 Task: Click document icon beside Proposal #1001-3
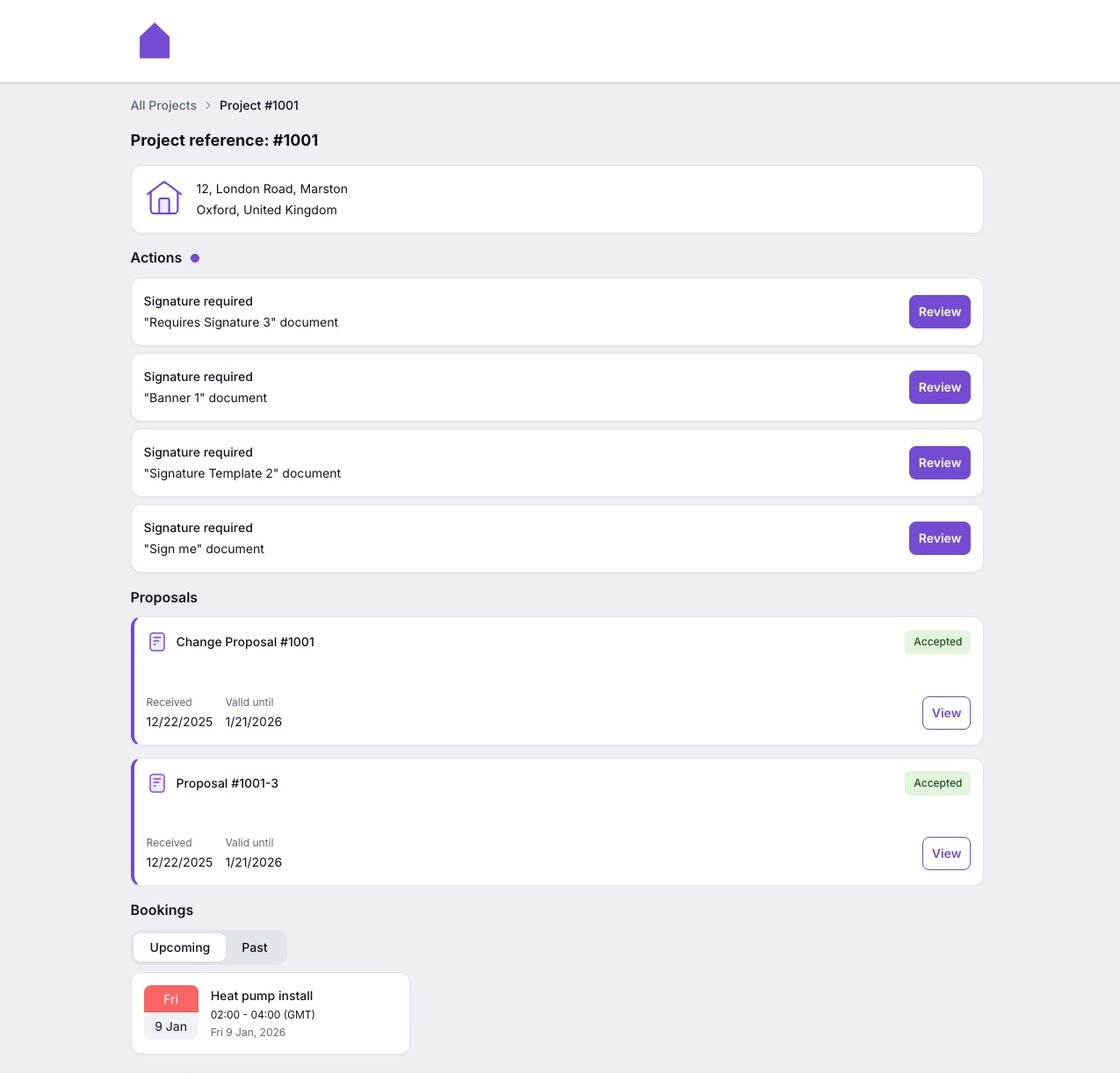[x=157, y=783]
